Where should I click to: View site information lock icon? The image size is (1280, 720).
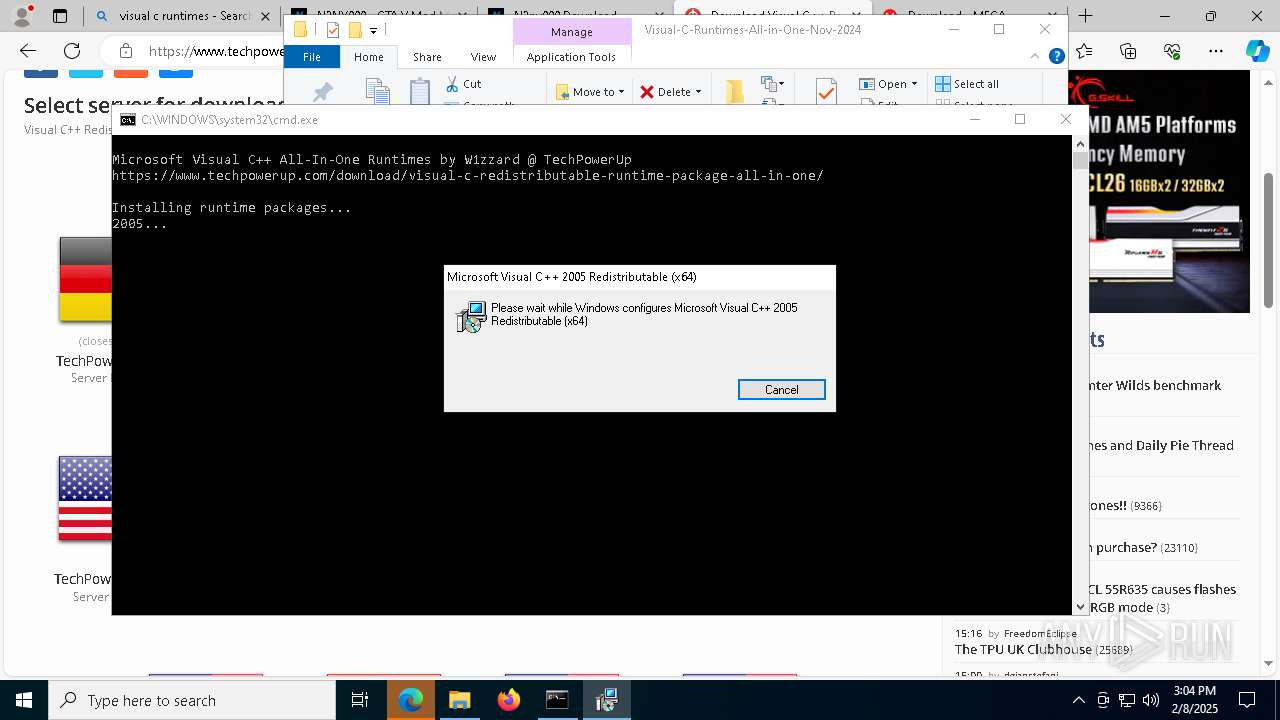pyautogui.click(x=125, y=51)
